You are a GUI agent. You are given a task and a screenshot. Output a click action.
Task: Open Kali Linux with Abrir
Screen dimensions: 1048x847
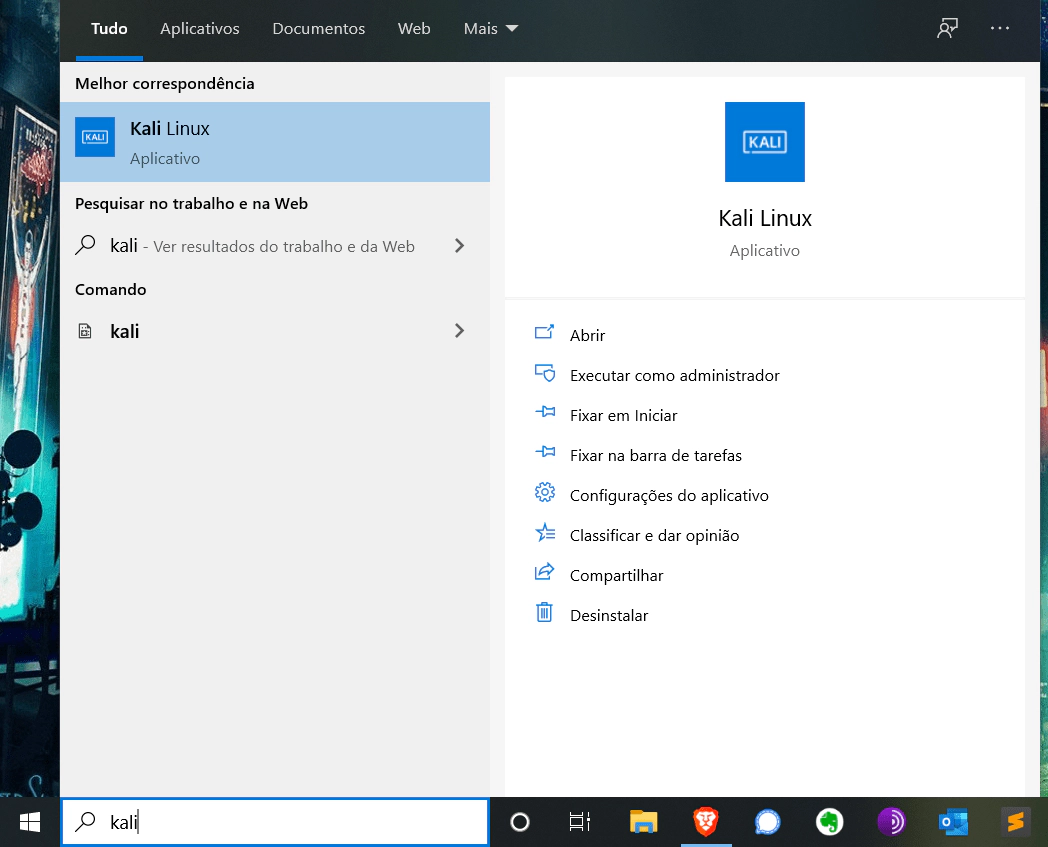(587, 335)
